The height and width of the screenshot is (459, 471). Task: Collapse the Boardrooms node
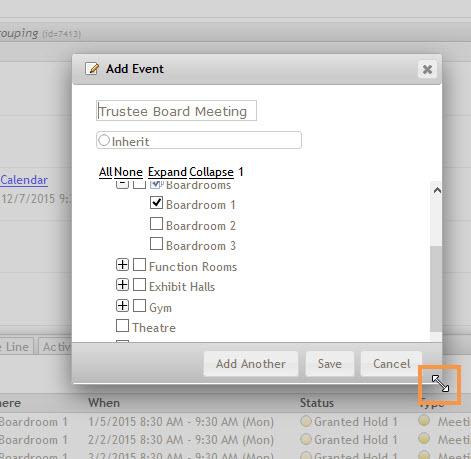(122, 185)
